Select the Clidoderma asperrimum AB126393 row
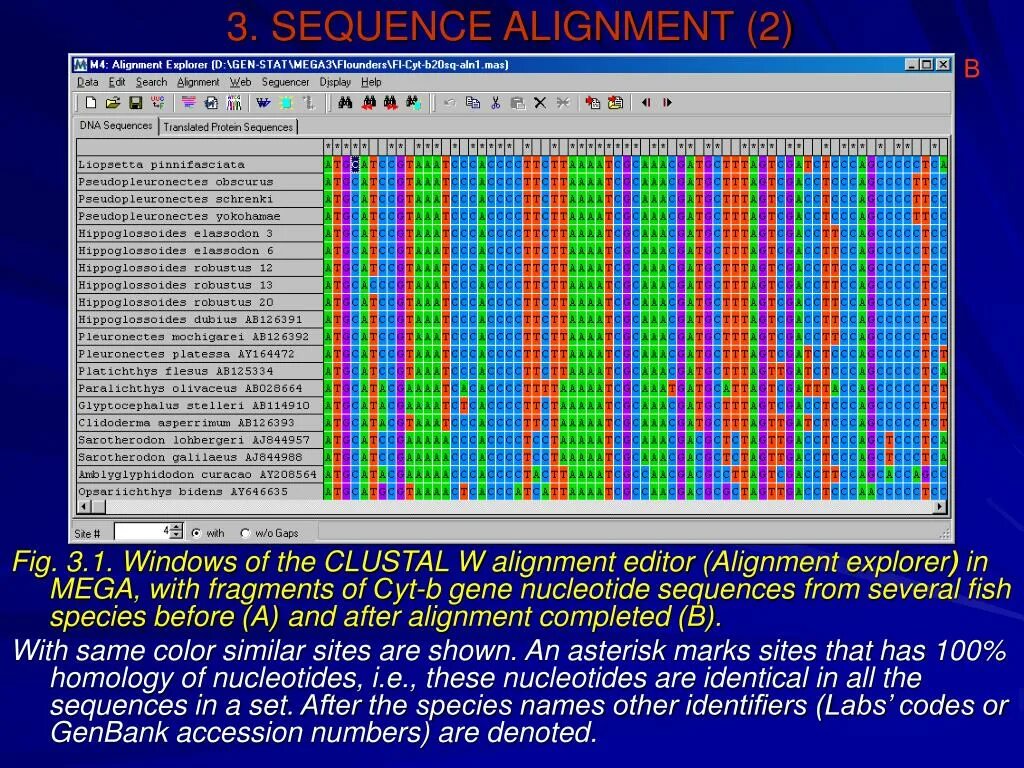1024x768 pixels. tap(200, 423)
